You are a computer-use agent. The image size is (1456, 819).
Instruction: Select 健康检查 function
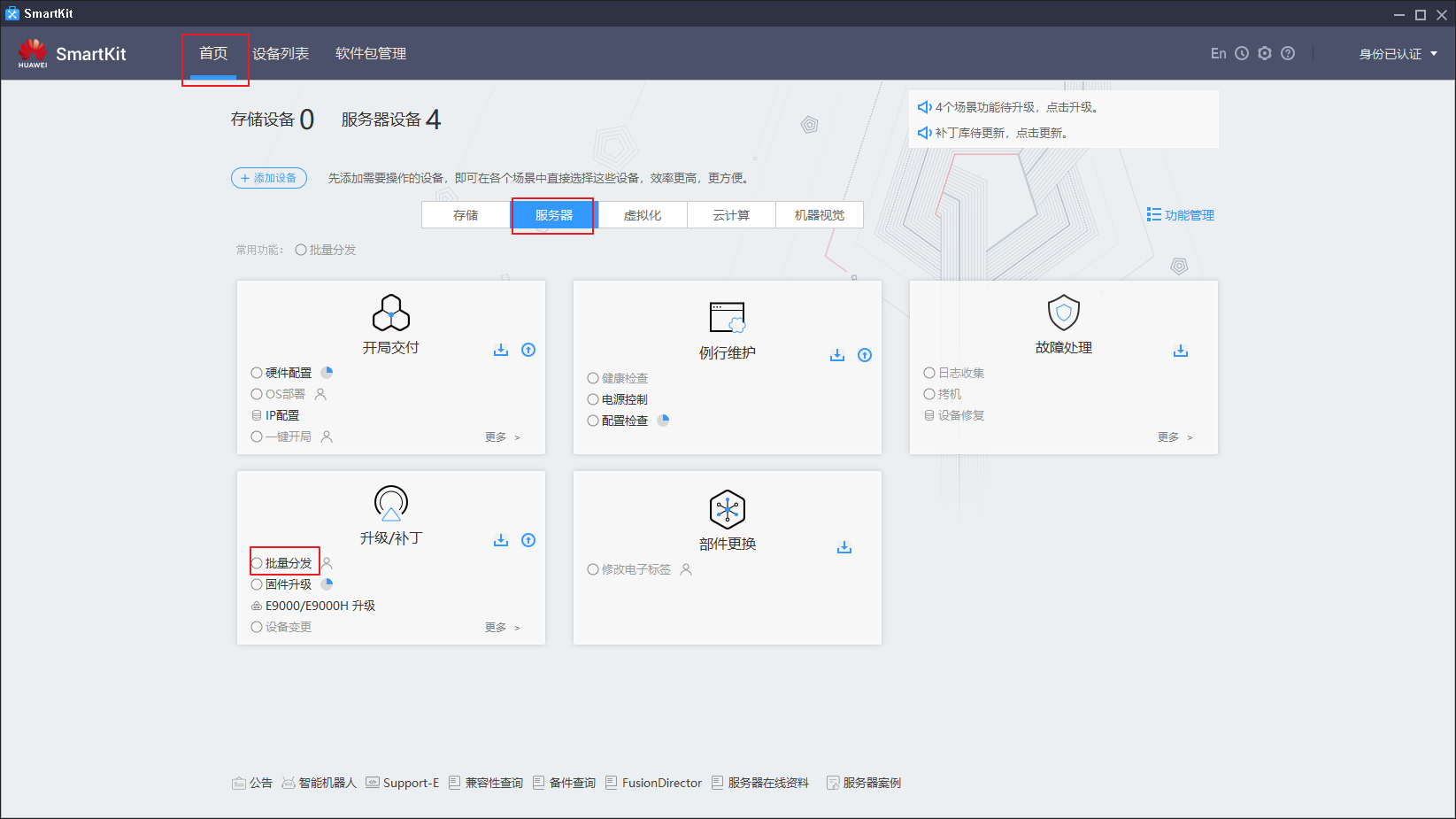[618, 378]
